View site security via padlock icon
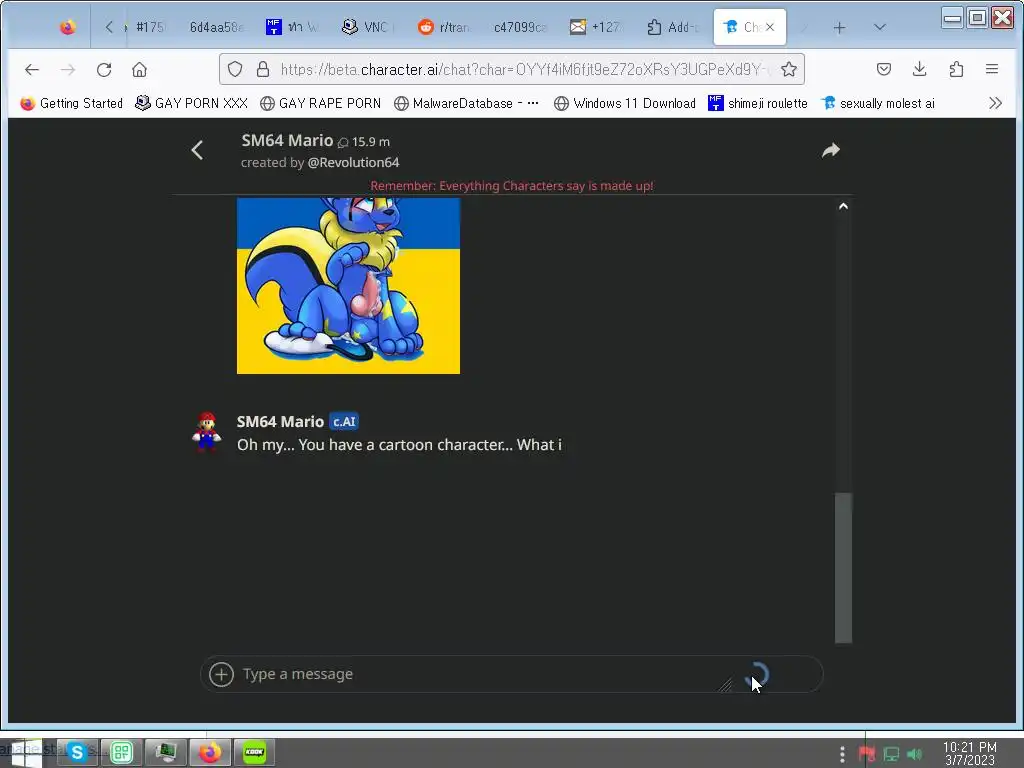Viewport: 1024px width, 768px height. [263, 69]
